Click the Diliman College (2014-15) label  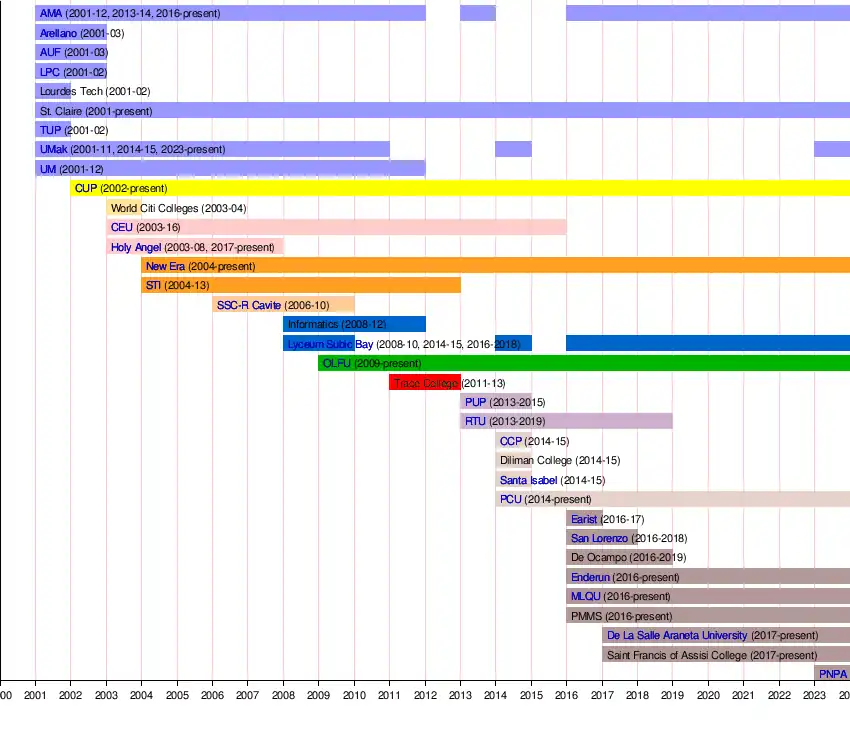click(560, 460)
